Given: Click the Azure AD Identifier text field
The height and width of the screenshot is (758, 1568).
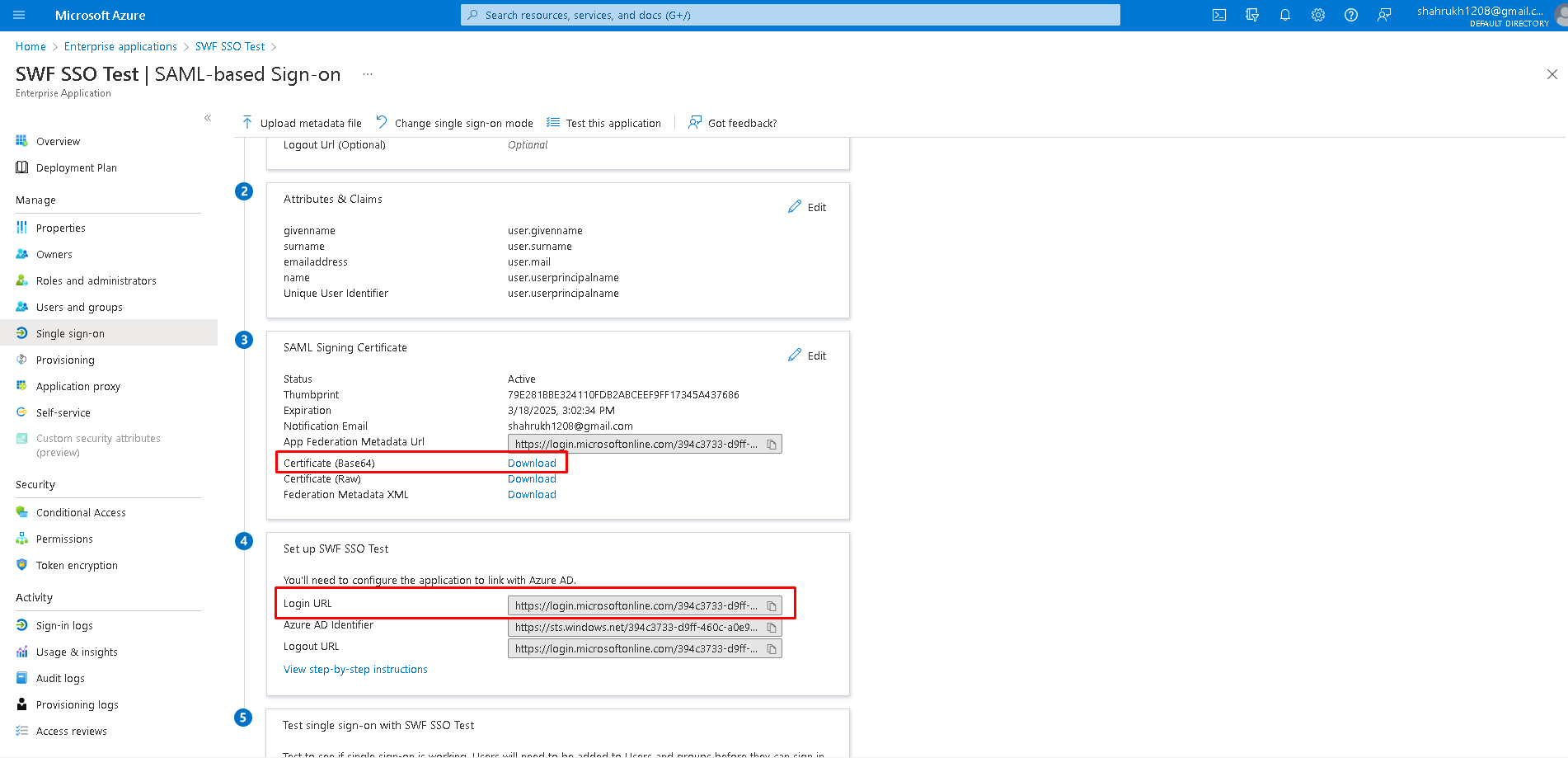Looking at the screenshot, I should (x=645, y=628).
